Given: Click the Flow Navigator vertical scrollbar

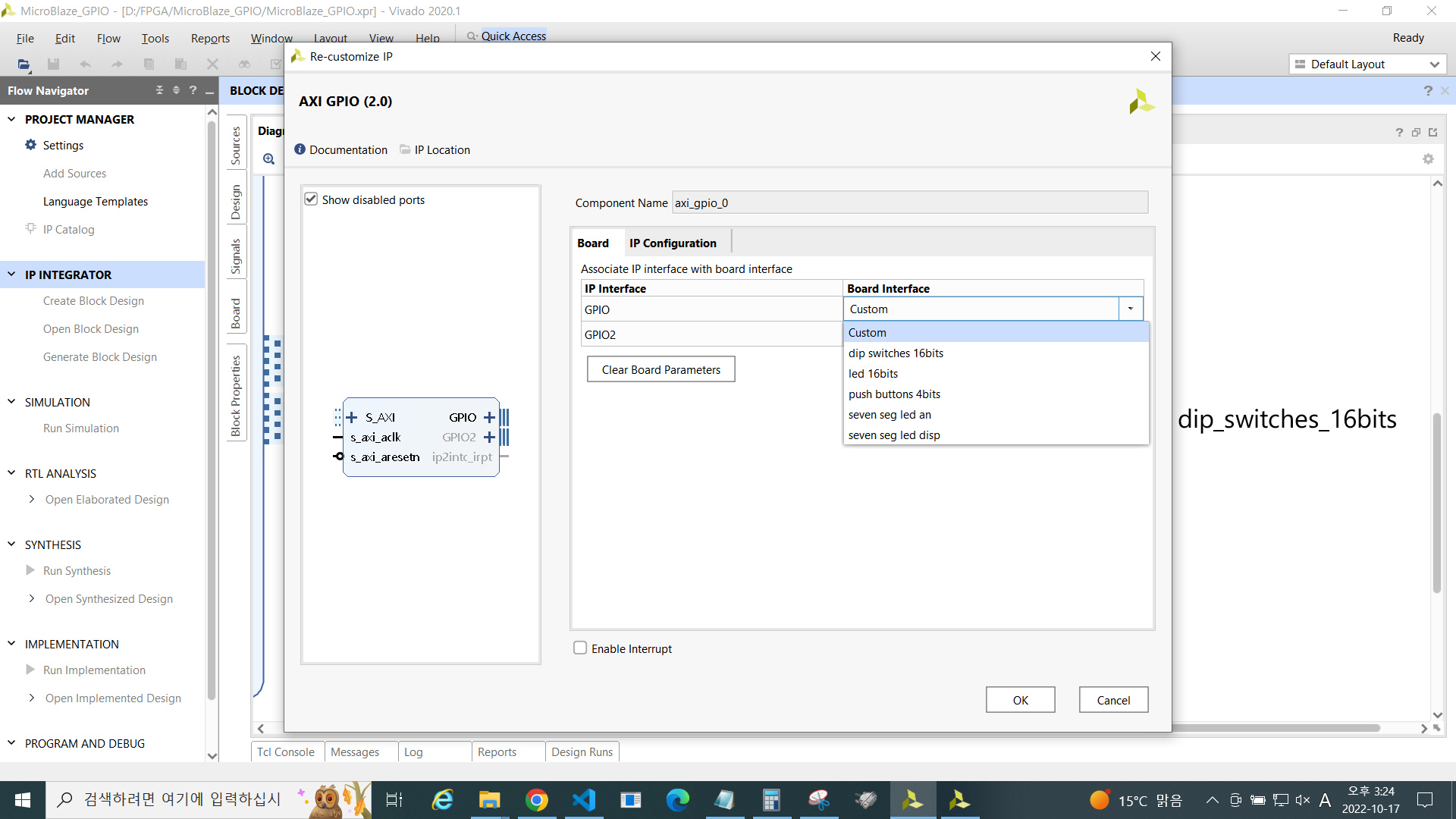Looking at the screenshot, I should (212, 409).
